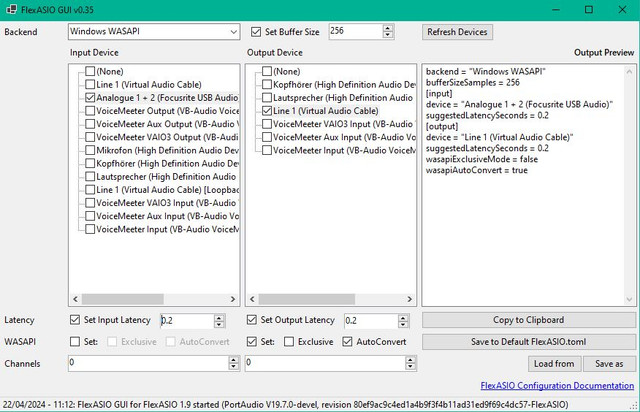Open FlexASIO Configuration Documentation link
The height and width of the screenshot is (412, 640).
[x=557, y=385]
